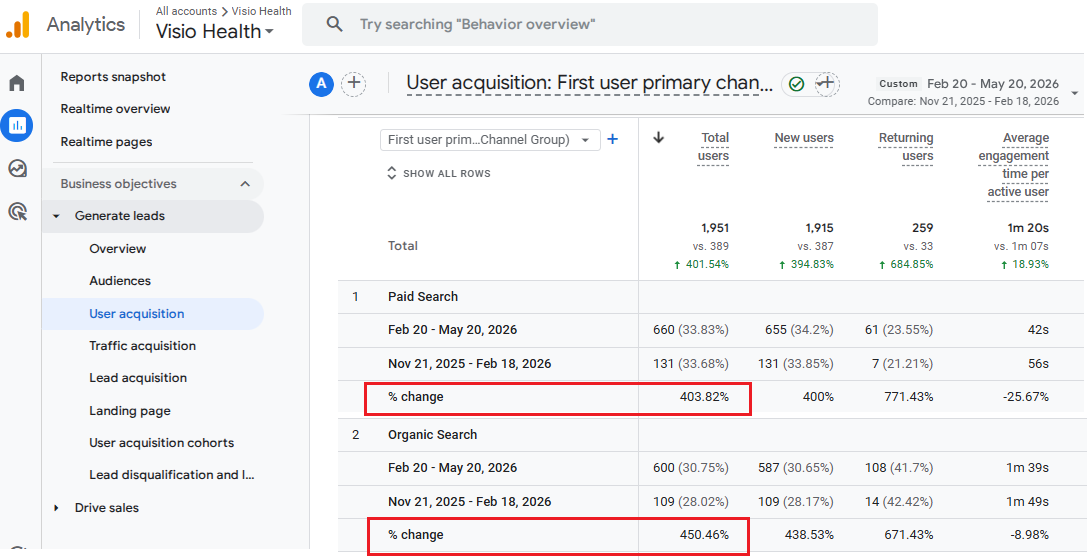Select Landing page report
The width and height of the screenshot is (1087, 560).
pyautogui.click(x=130, y=411)
